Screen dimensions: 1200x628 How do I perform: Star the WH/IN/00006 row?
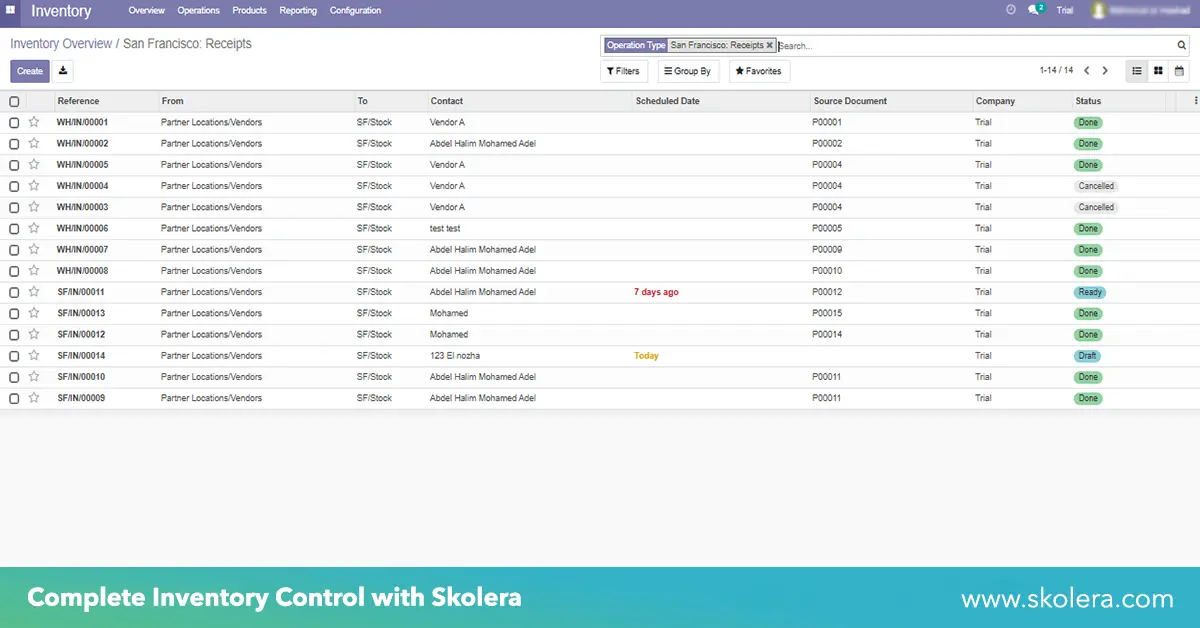(34, 228)
